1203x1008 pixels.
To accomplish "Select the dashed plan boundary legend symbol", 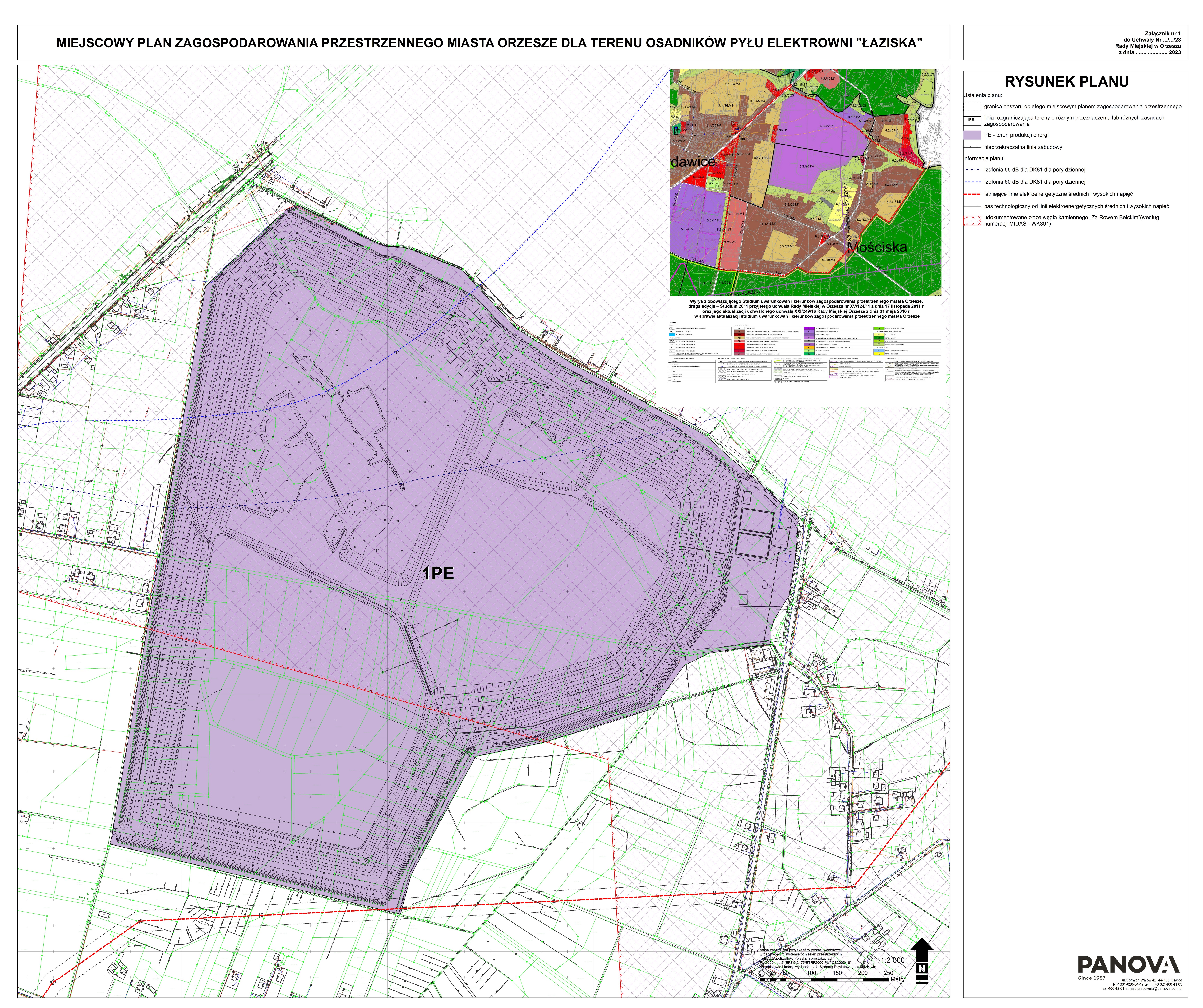I will [x=972, y=107].
